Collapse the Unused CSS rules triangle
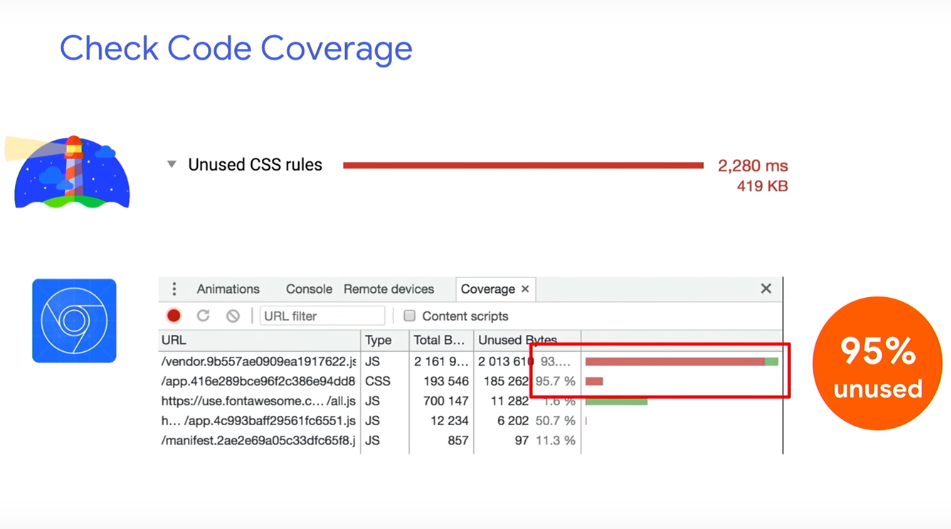This screenshot has width=951, height=529. click(x=172, y=164)
